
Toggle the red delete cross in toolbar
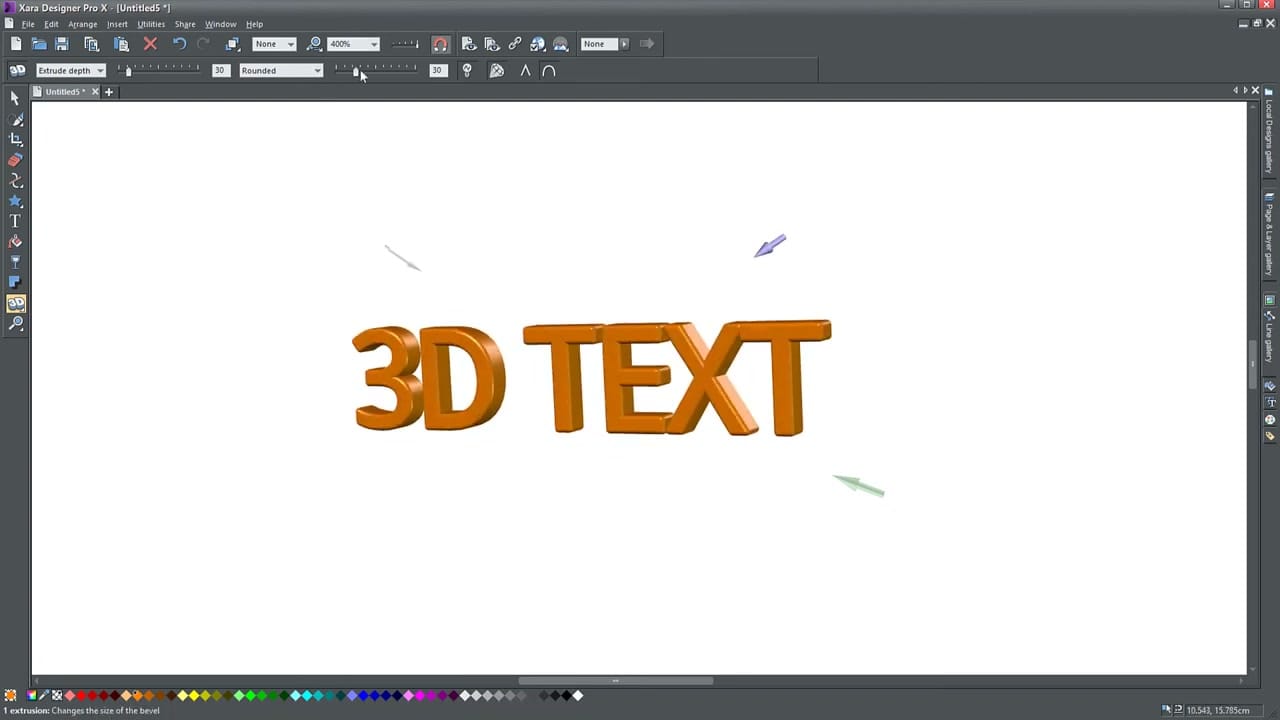tap(150, 43)
